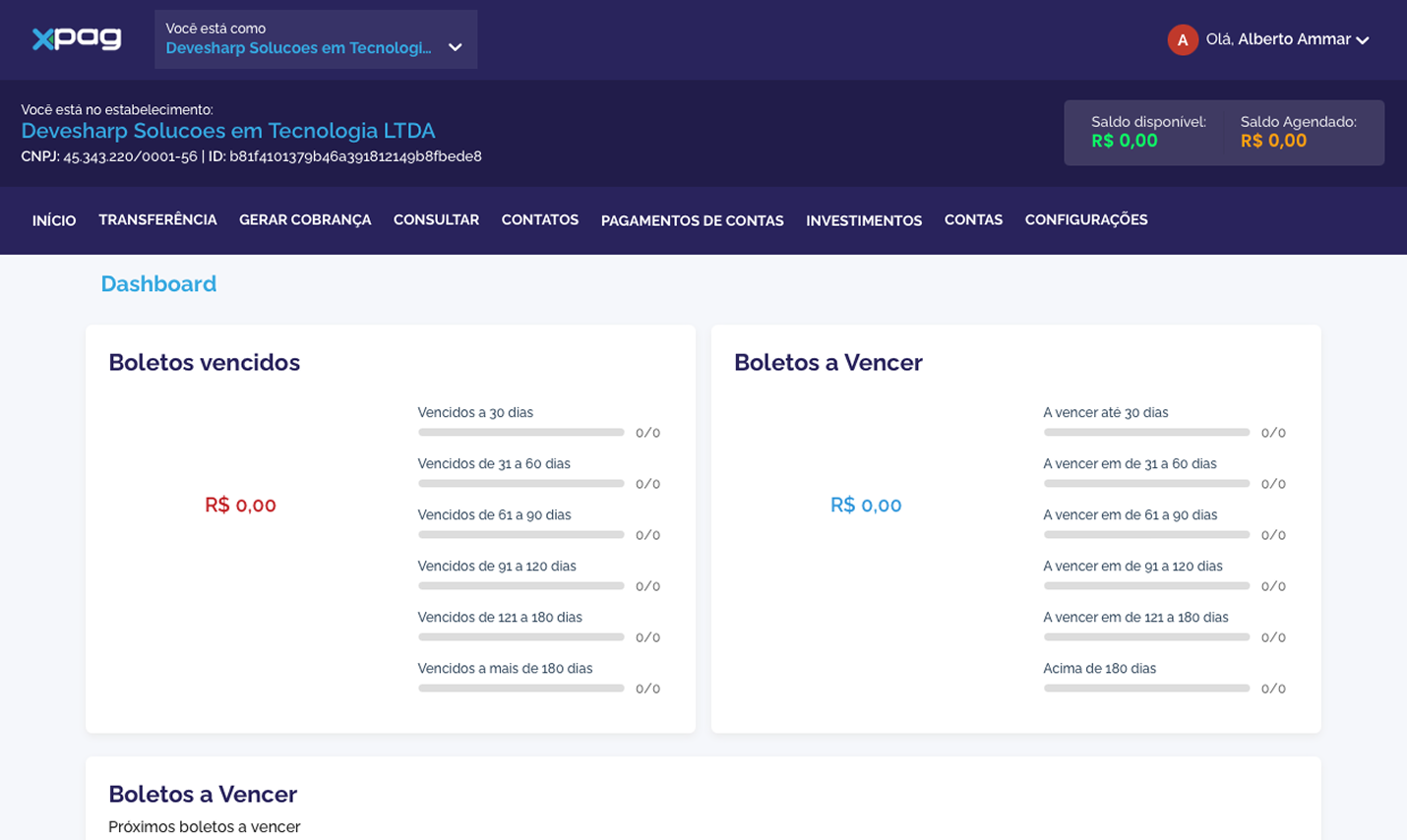Open the GERAR COBRANÇA menu
Viewport: 1407px width, 840px height.
click(x=305, y=219)
